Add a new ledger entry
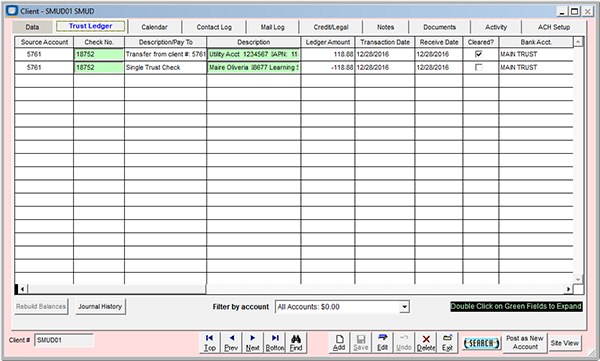Screen dimensions: 600x361 339,343
